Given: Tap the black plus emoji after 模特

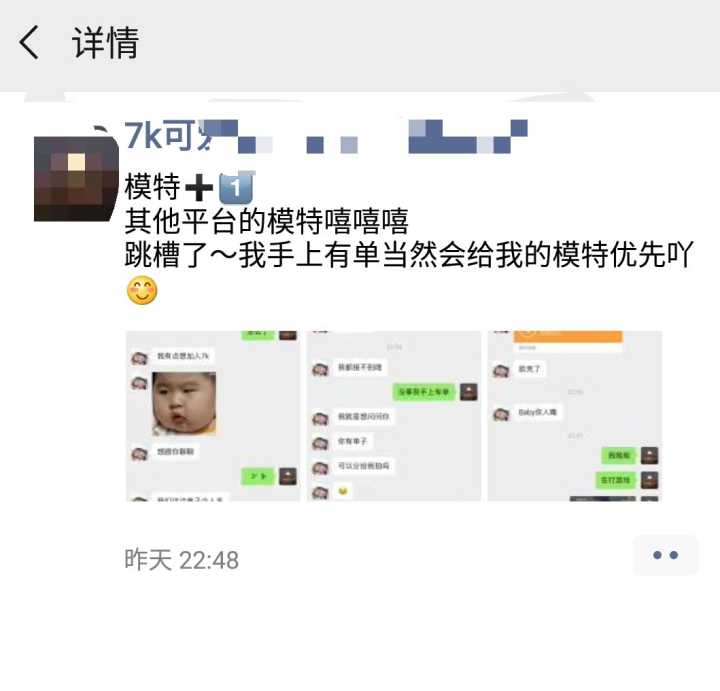Looking at the screenshot, I should [x=199, y=187].
